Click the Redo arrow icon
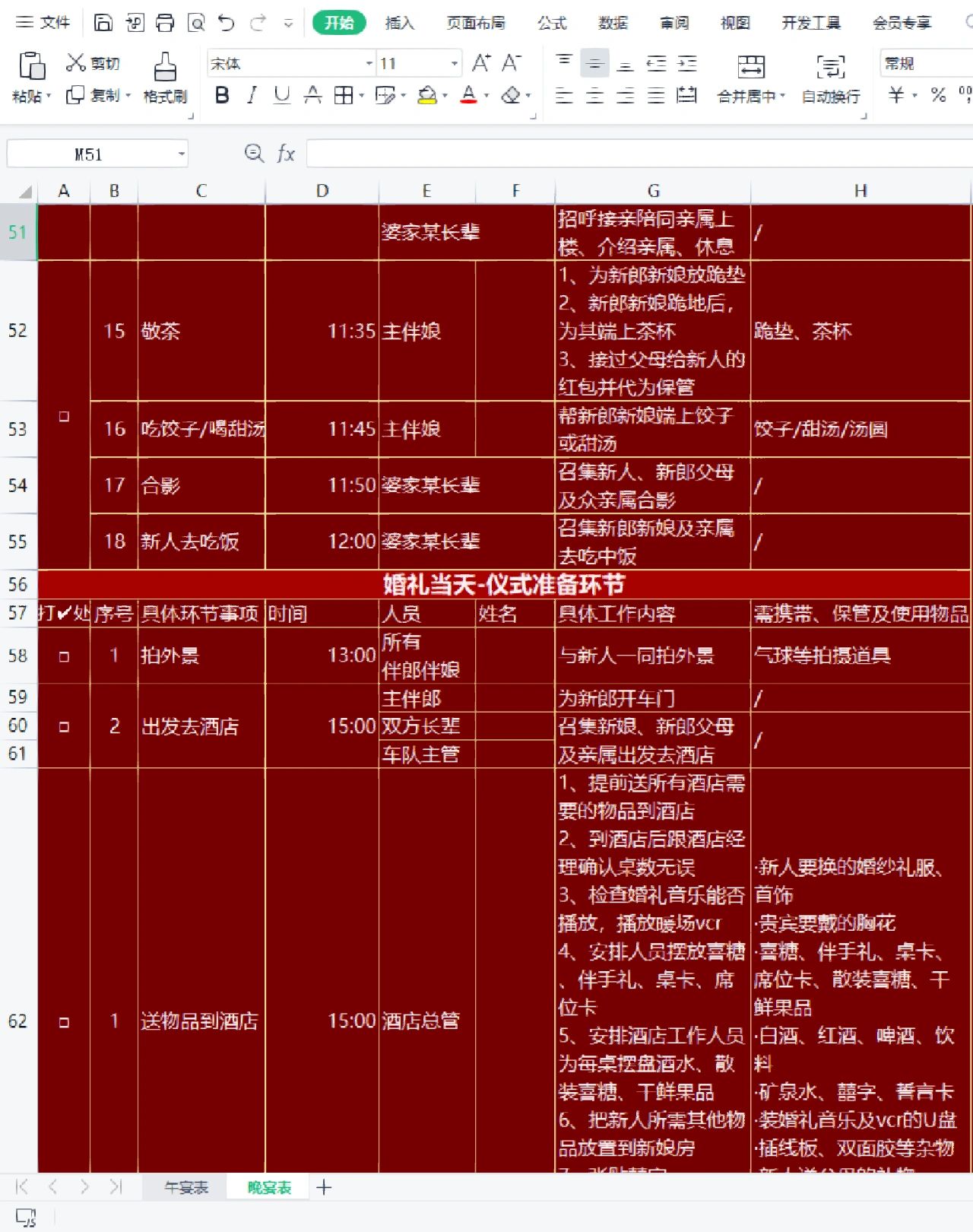Image resolution: width=973 pixels, height=1232 pixels. click(258, 23)
